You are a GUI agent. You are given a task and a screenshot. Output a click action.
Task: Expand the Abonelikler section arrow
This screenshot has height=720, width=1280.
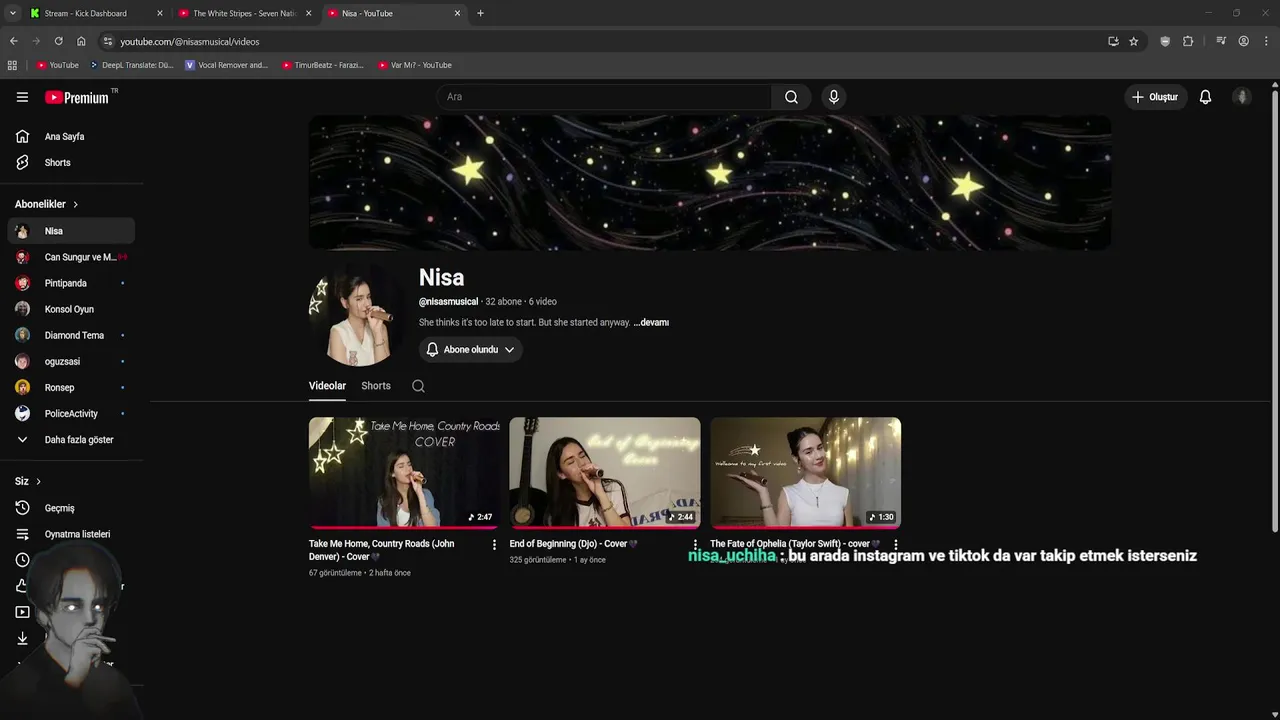pos(75,204)
